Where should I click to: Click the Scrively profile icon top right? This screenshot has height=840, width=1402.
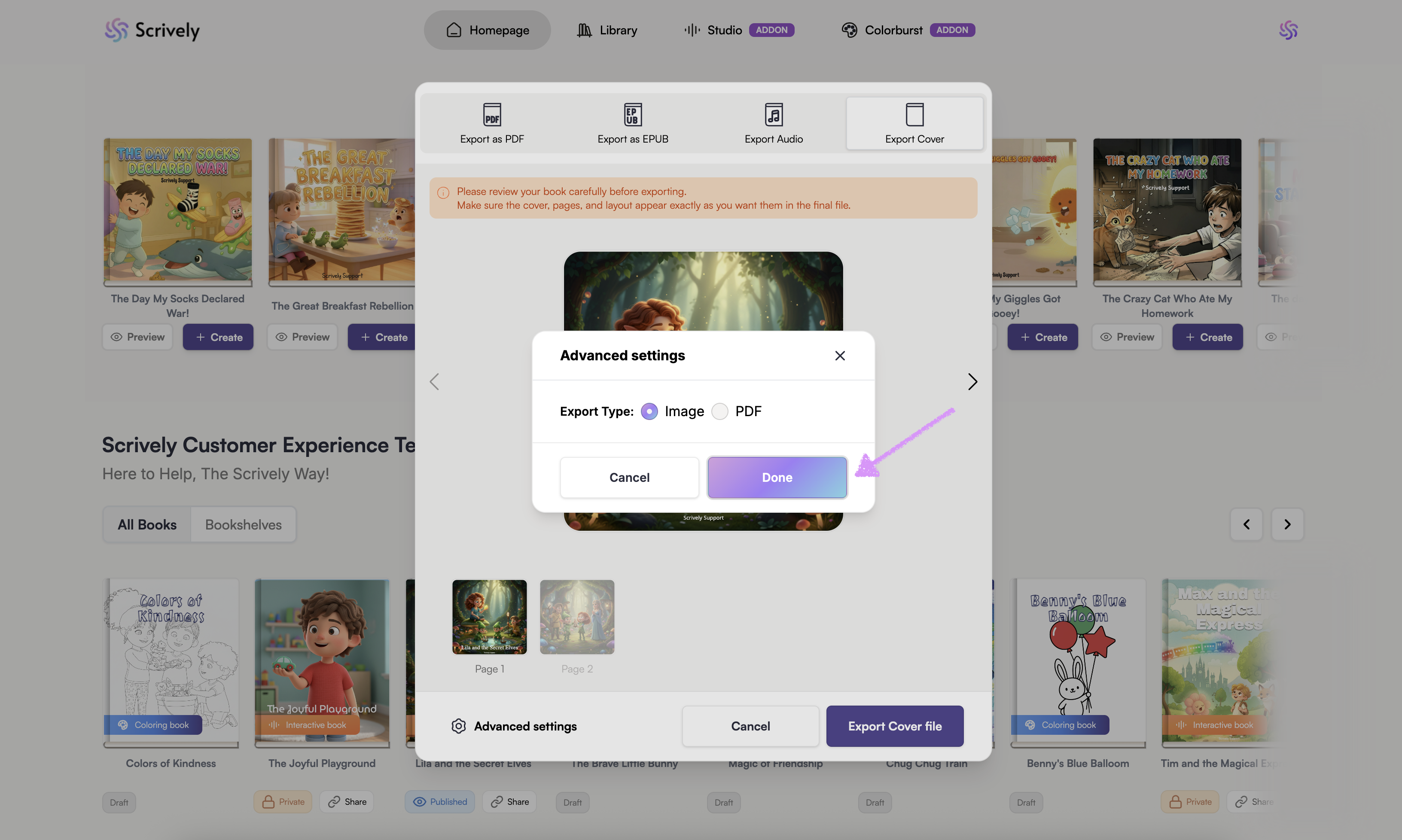coord(1288,30)
